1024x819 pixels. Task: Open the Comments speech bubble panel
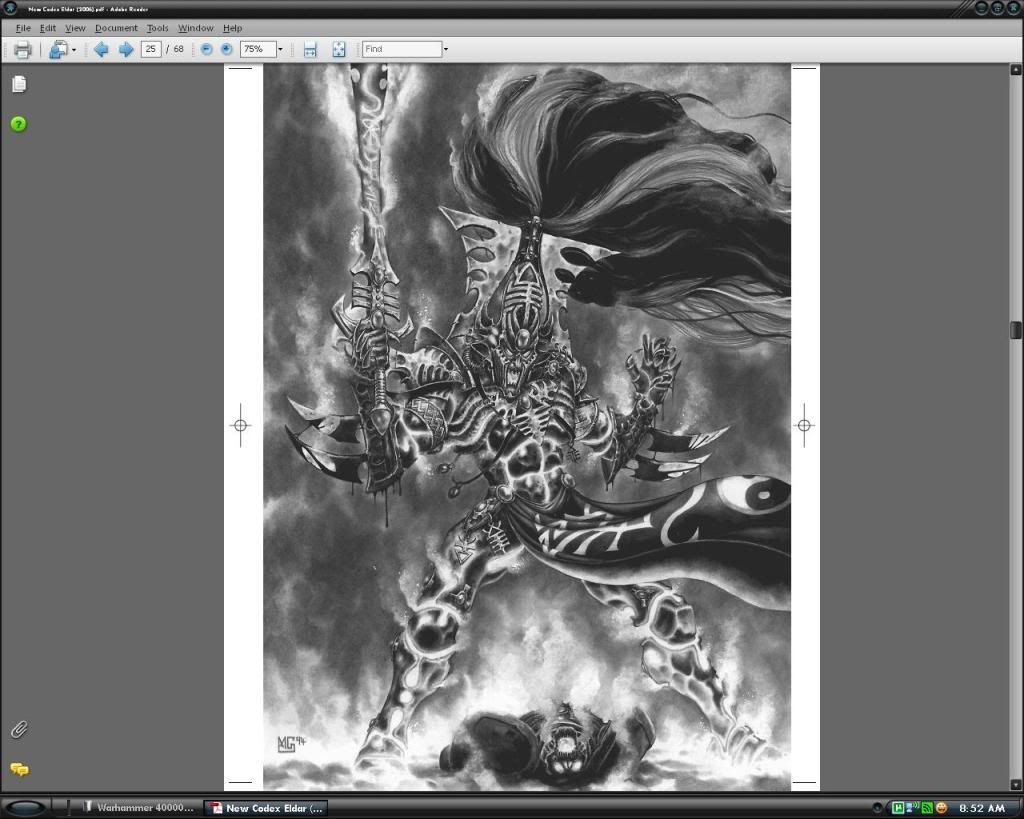tap(20, 769)
